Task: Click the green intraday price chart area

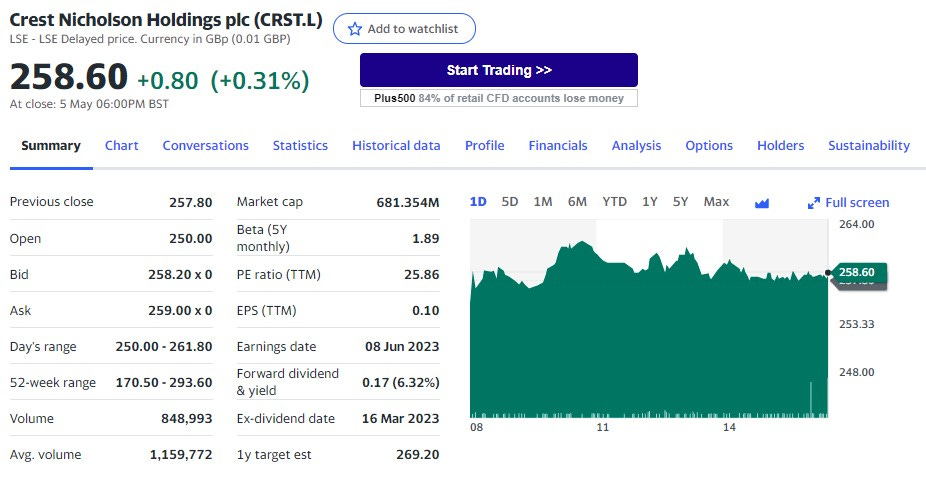Action: click(x=649, y=331)
